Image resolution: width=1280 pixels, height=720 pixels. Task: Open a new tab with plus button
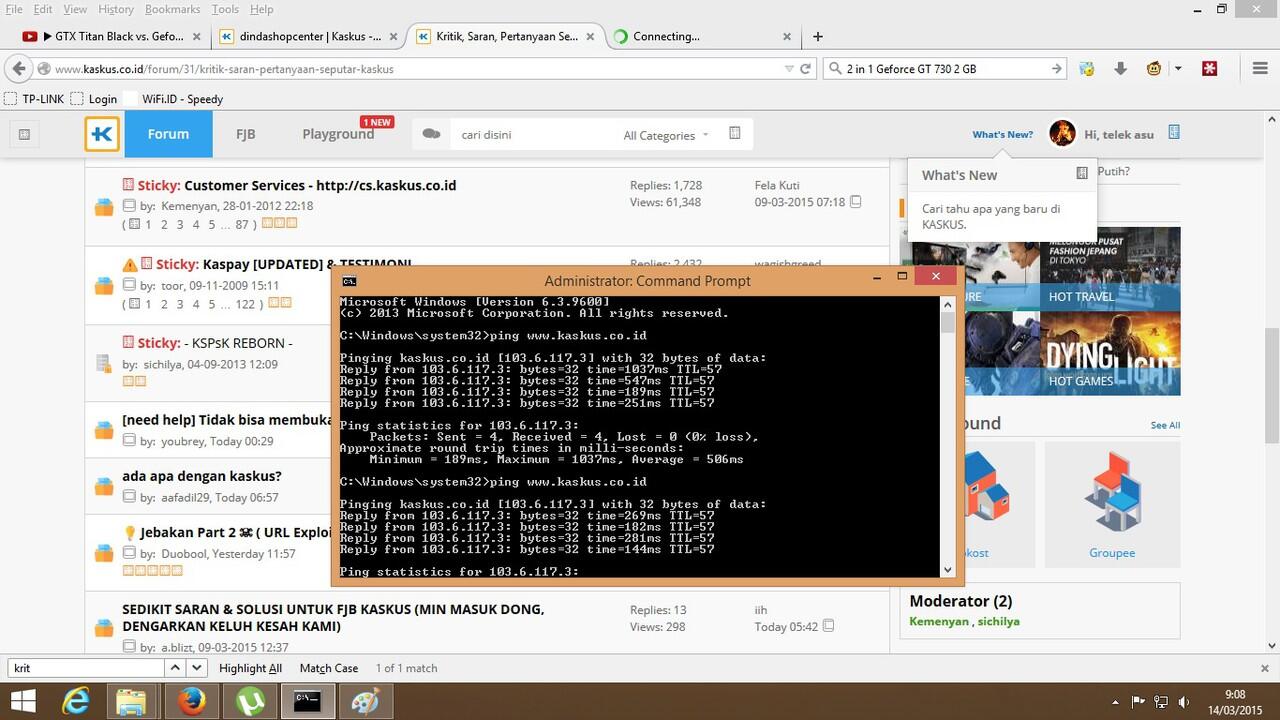click(817, 36)
